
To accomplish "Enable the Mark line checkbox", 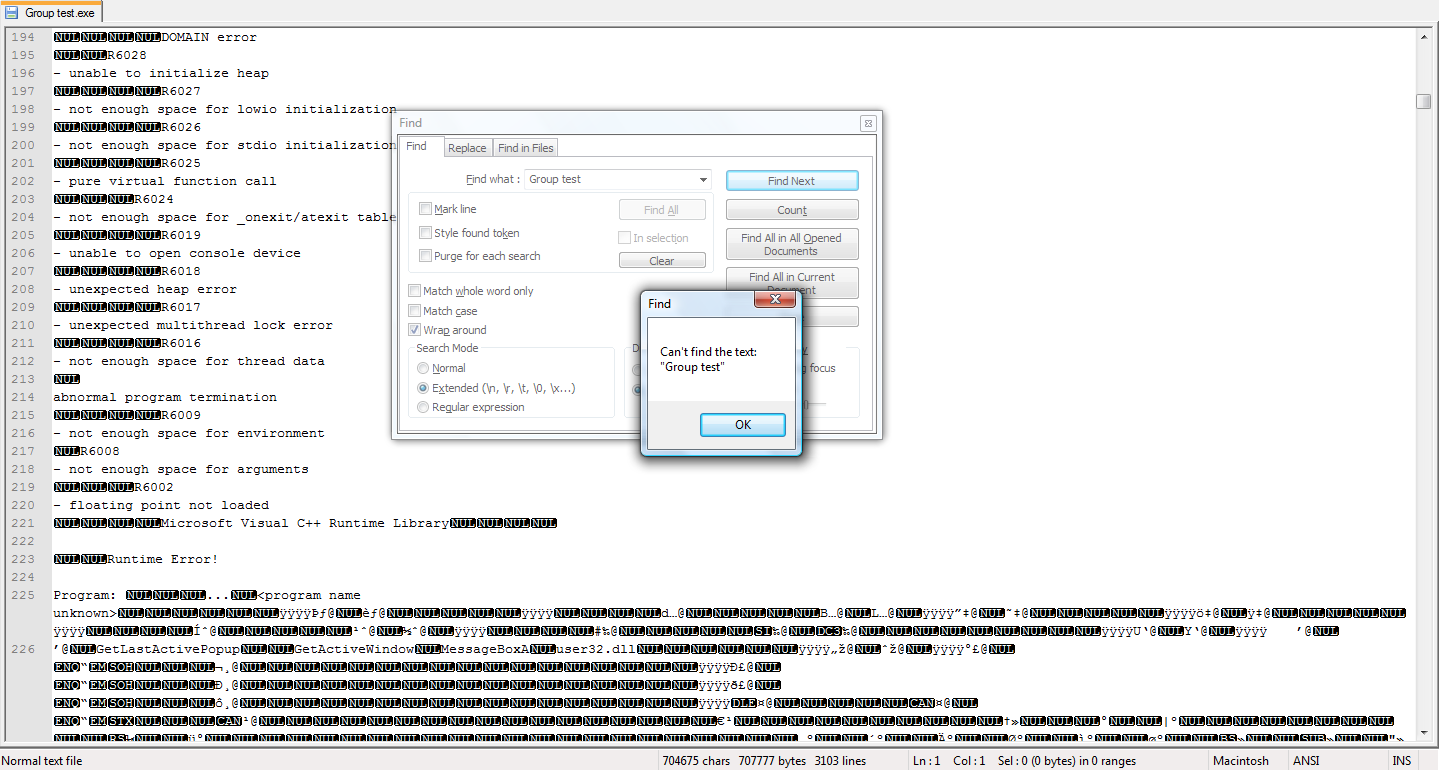I will point(426,209).
